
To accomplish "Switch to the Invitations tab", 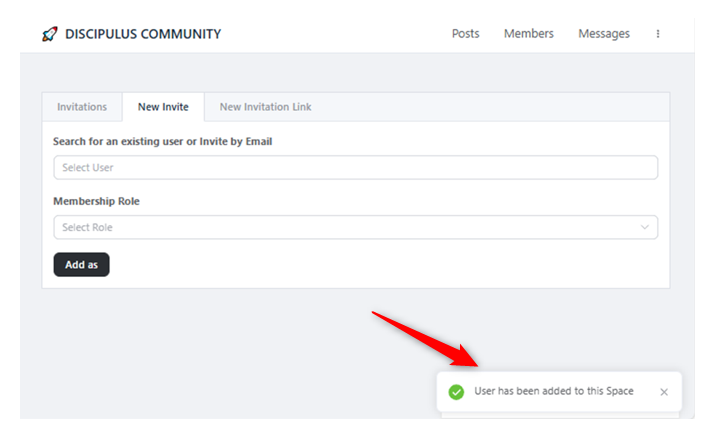I will [x=82, y=107].
